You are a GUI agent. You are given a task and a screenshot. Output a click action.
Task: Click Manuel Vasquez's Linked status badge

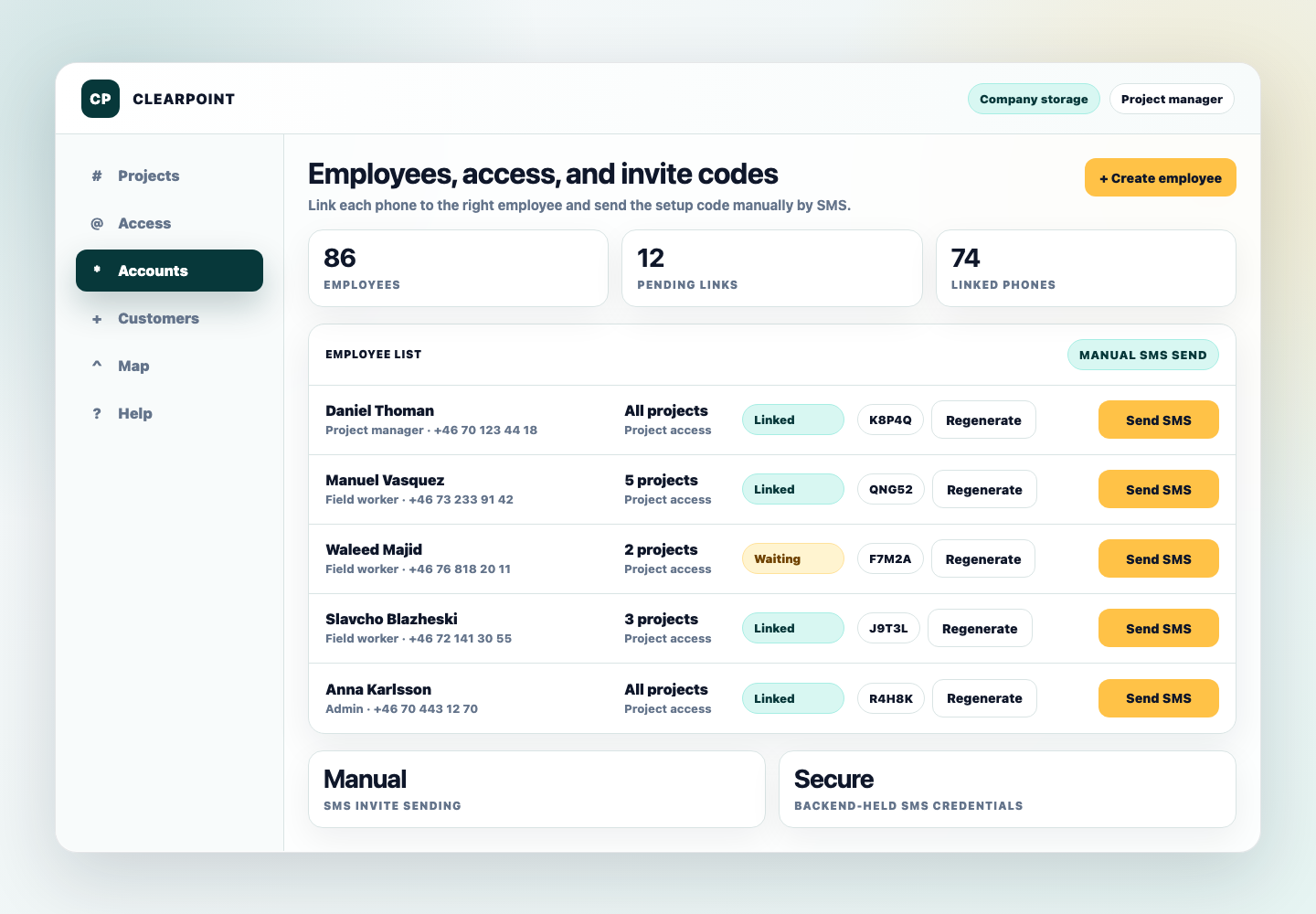click(x=793, y=489)
